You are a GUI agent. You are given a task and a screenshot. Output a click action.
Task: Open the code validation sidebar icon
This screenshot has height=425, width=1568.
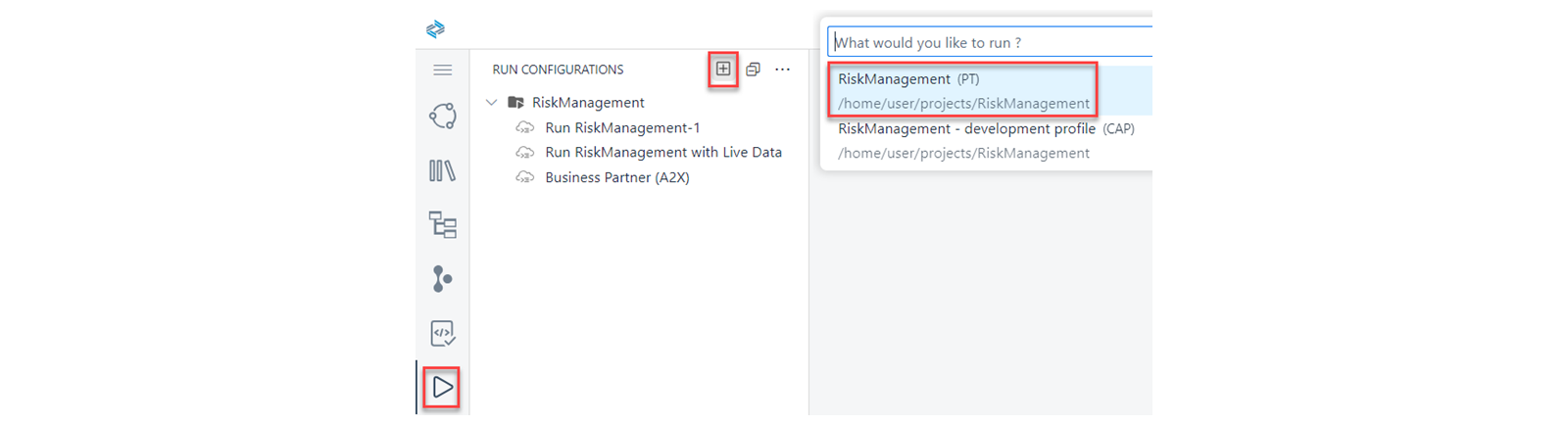pos(443,333)
